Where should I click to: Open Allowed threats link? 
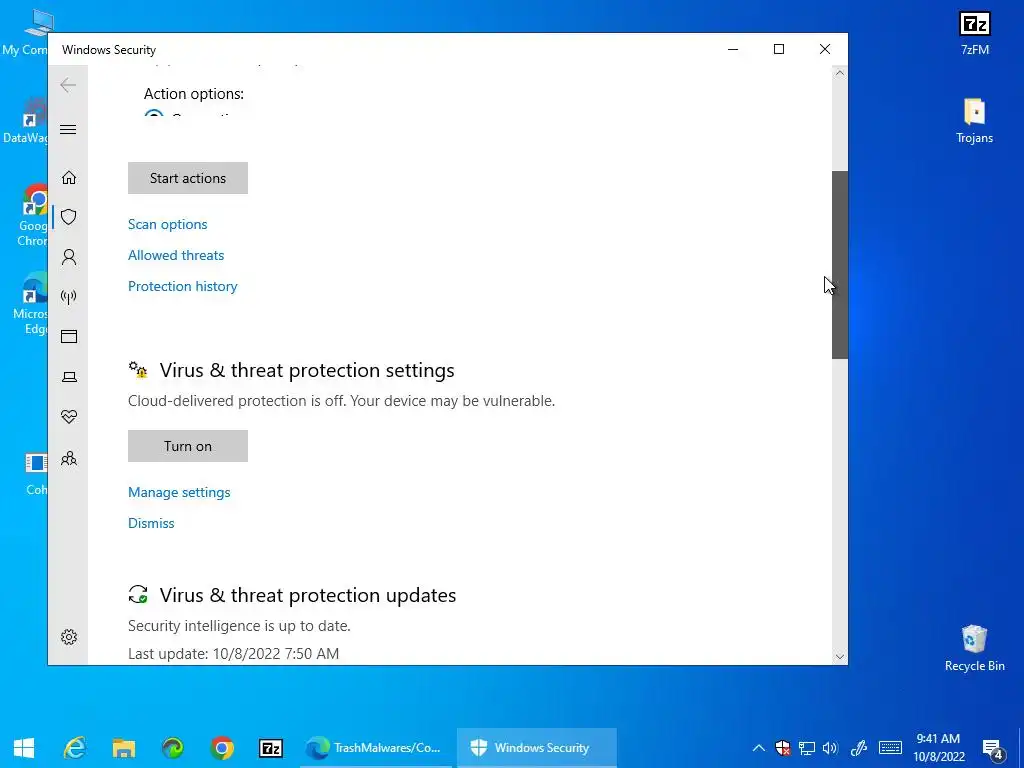click(x=176, y=255)
